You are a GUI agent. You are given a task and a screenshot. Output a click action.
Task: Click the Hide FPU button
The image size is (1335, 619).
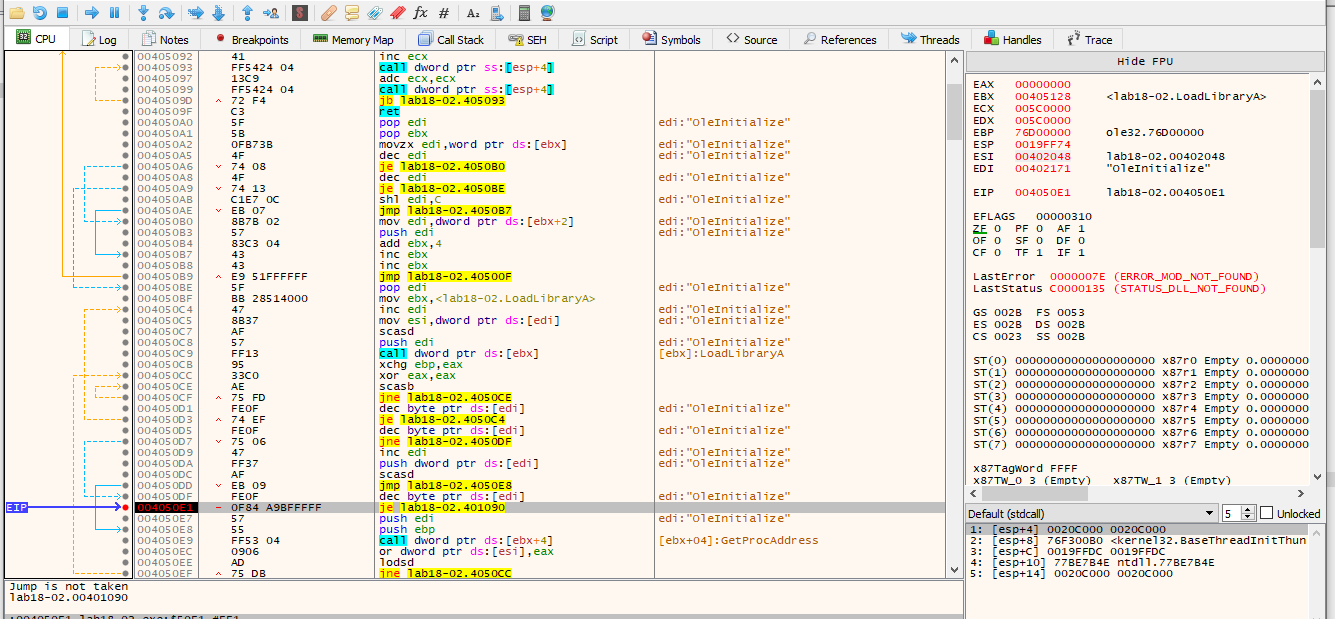1144,62
